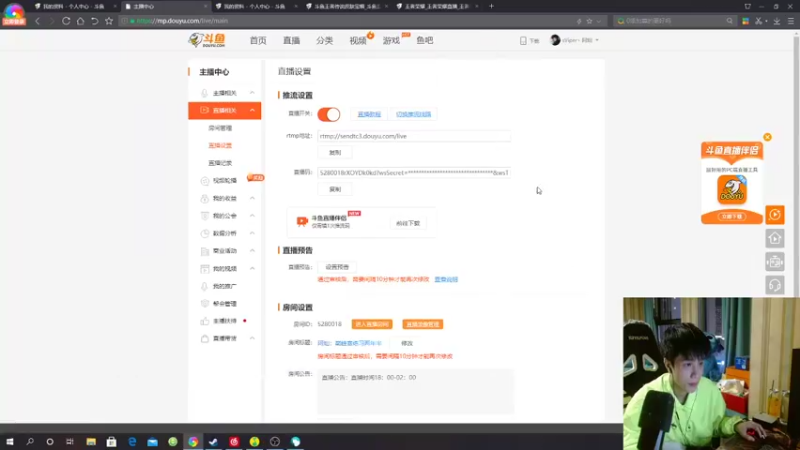
Task: Click the browser home icon
Action: pyautogui.click(x=80, y=21)
